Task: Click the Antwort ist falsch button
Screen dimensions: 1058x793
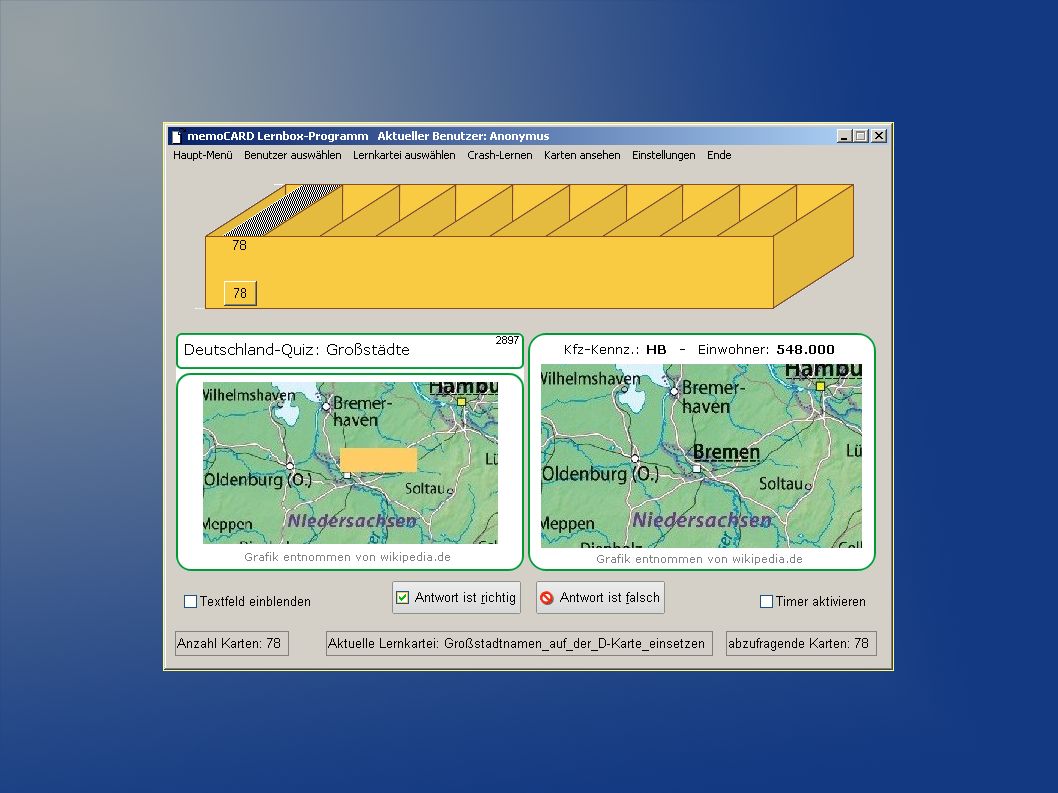Action: 601,597
